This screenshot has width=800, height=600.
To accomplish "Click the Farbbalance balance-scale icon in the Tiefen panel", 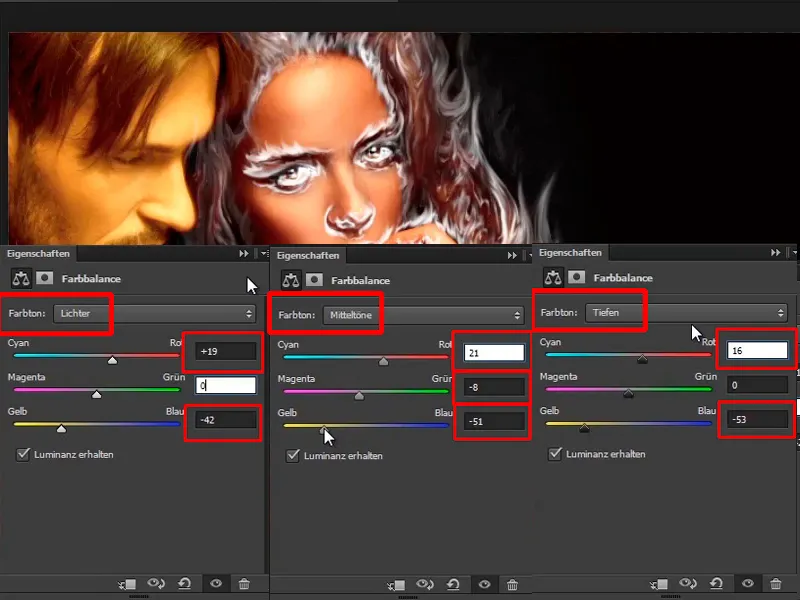I will (553, 278).
